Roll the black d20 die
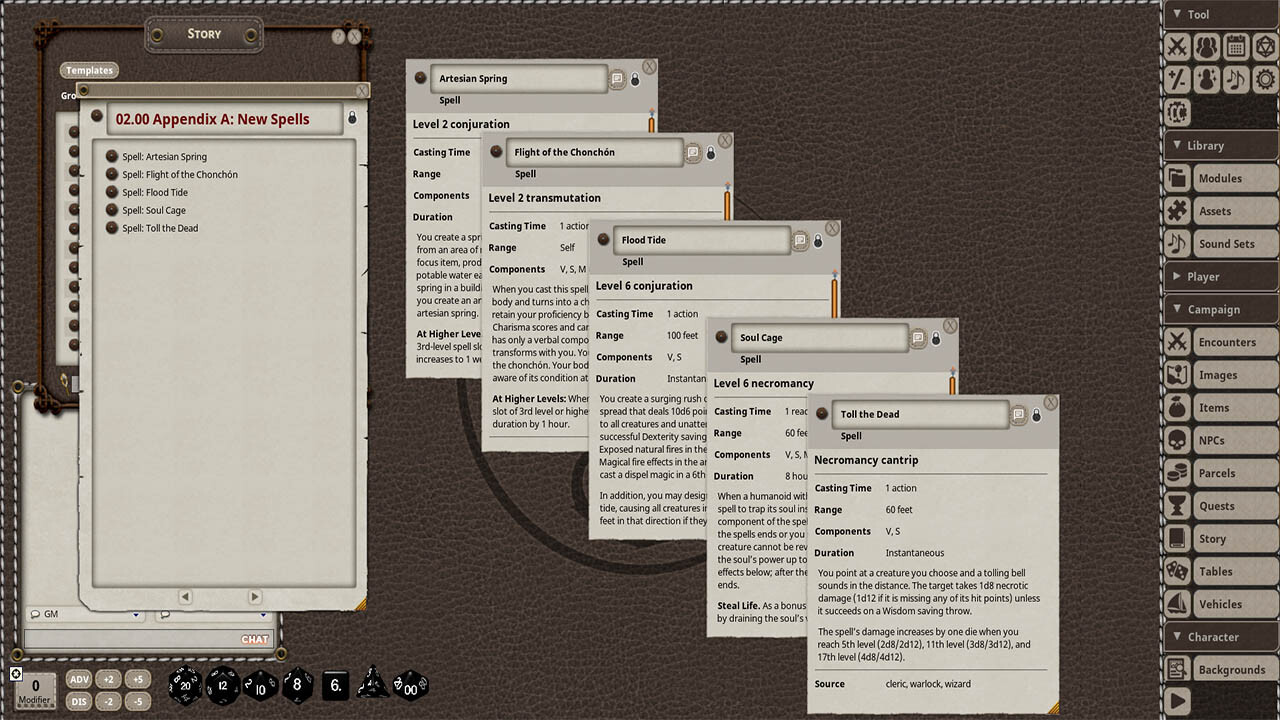The width and height of the screenshot is (1280, 720). click(187, 686)
